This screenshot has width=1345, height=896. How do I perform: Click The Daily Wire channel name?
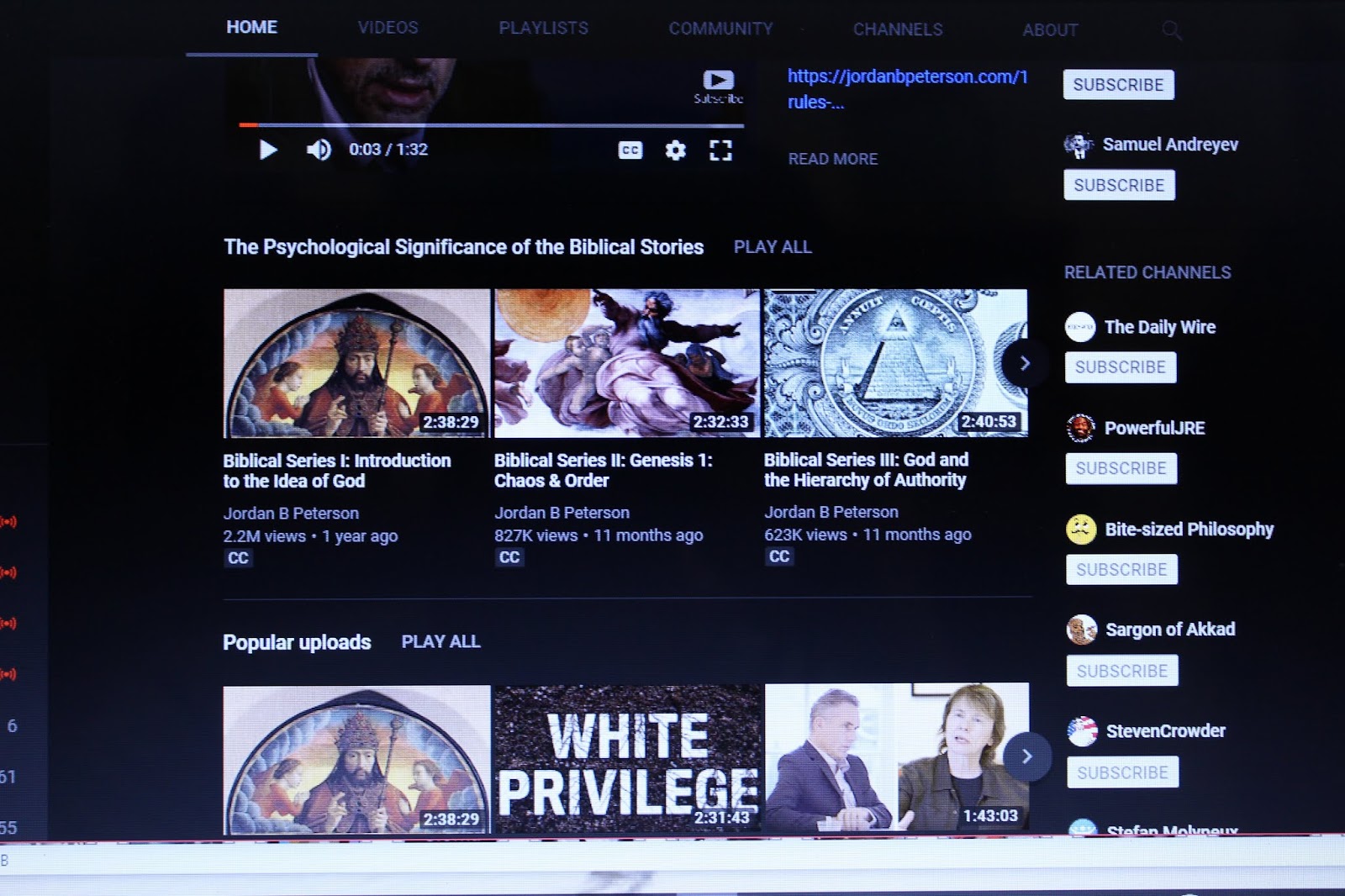(x=1160, y=327)
